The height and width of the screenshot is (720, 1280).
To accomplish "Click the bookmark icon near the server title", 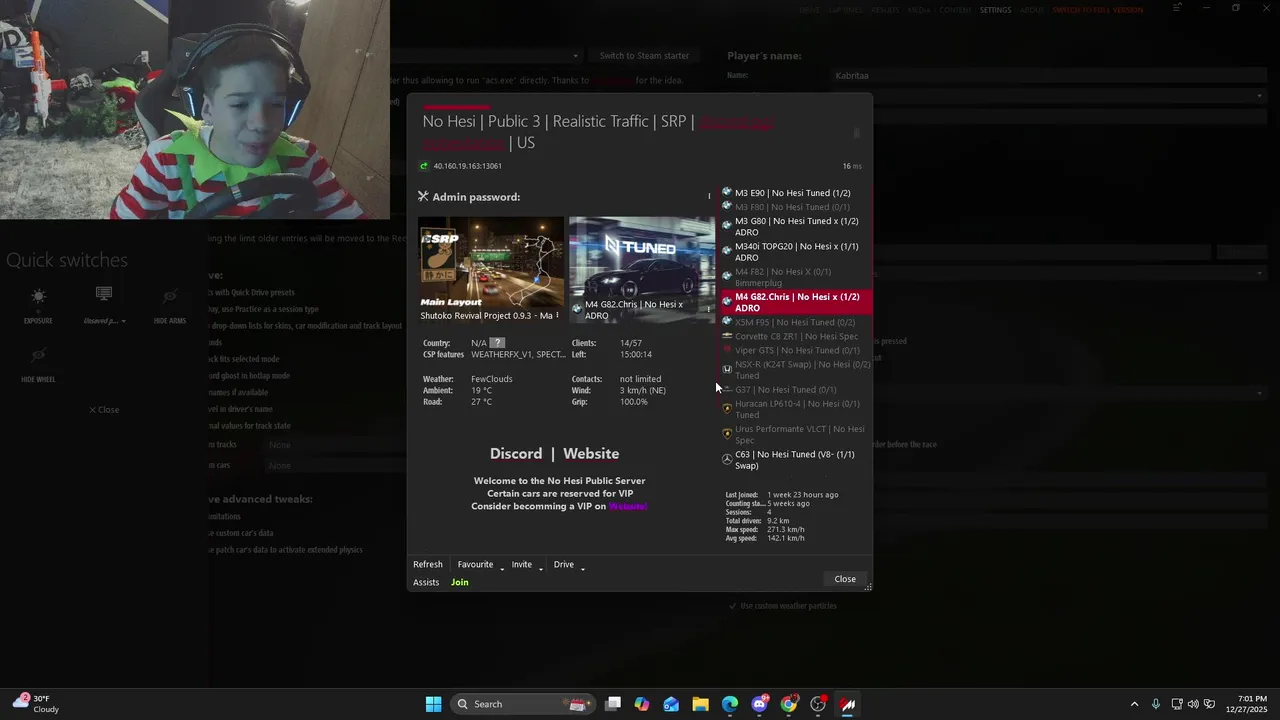I will (856, 133).
